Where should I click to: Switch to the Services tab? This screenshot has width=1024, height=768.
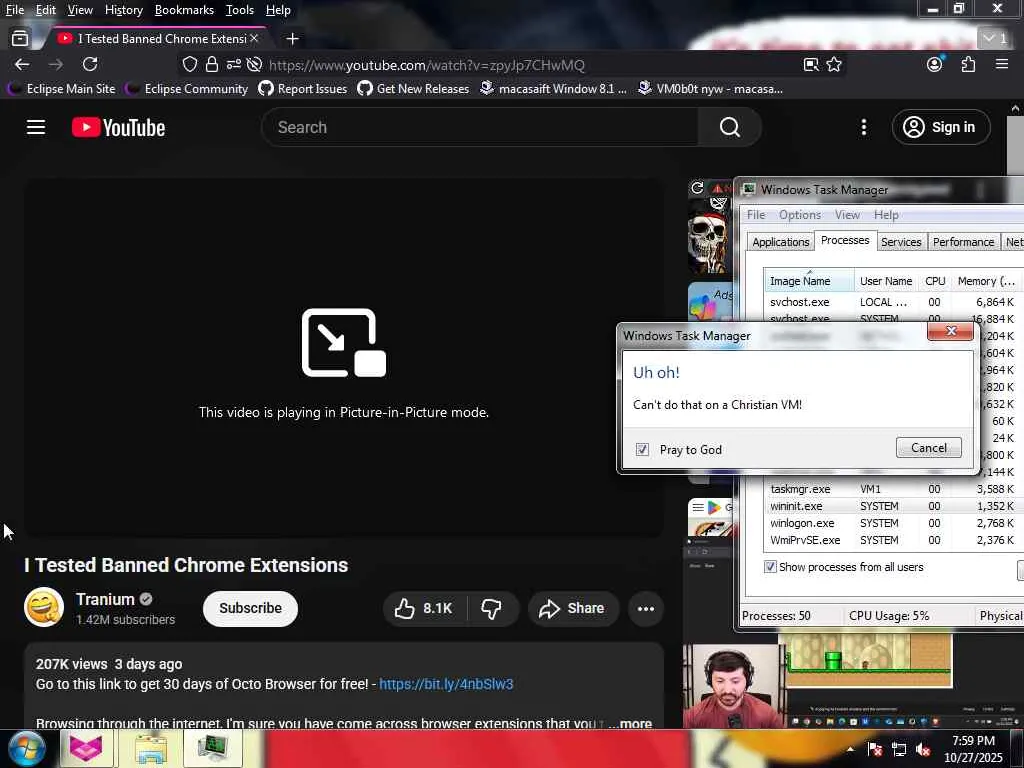(901, 242)
